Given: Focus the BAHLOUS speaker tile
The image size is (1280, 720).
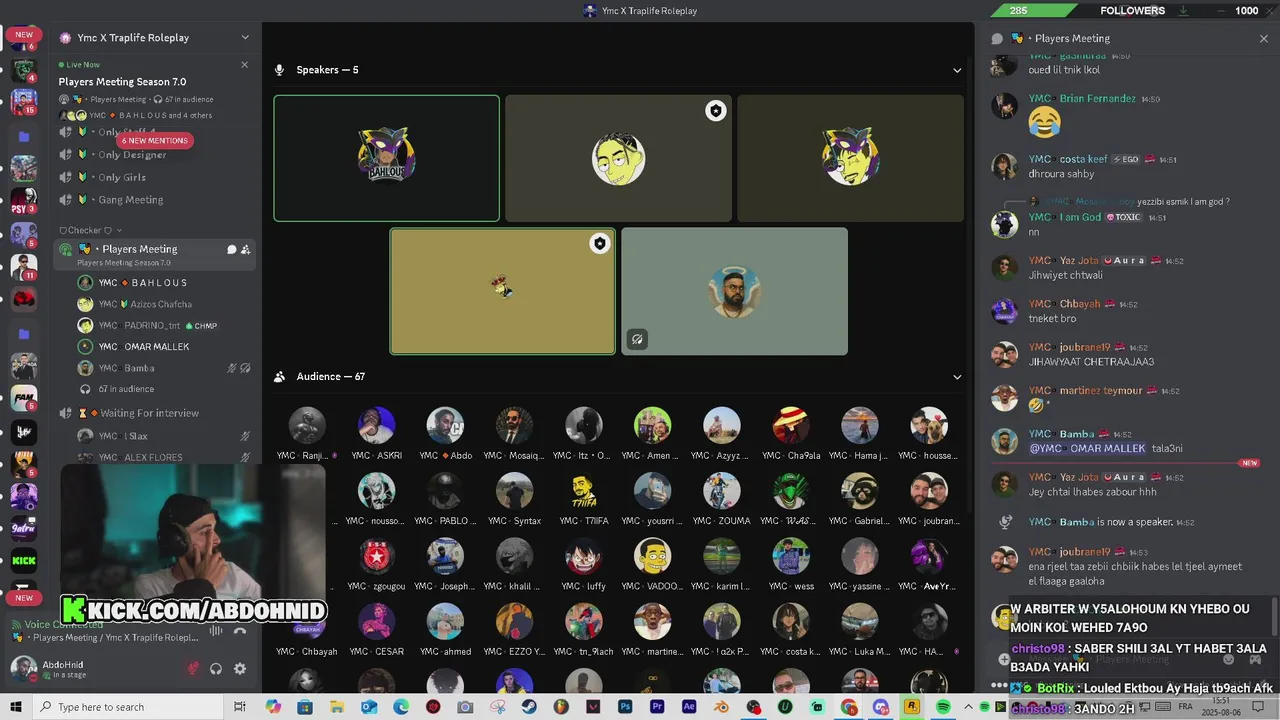Looking at the screenshot, I should point(386,158).
